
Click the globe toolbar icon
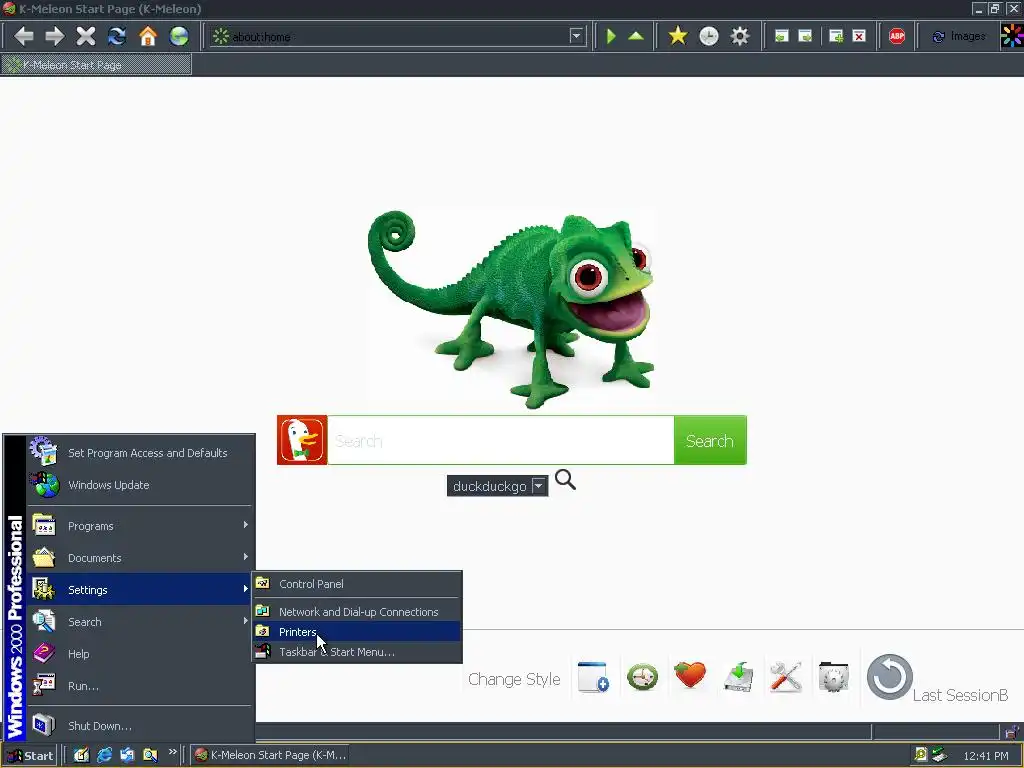pos(179,36)
